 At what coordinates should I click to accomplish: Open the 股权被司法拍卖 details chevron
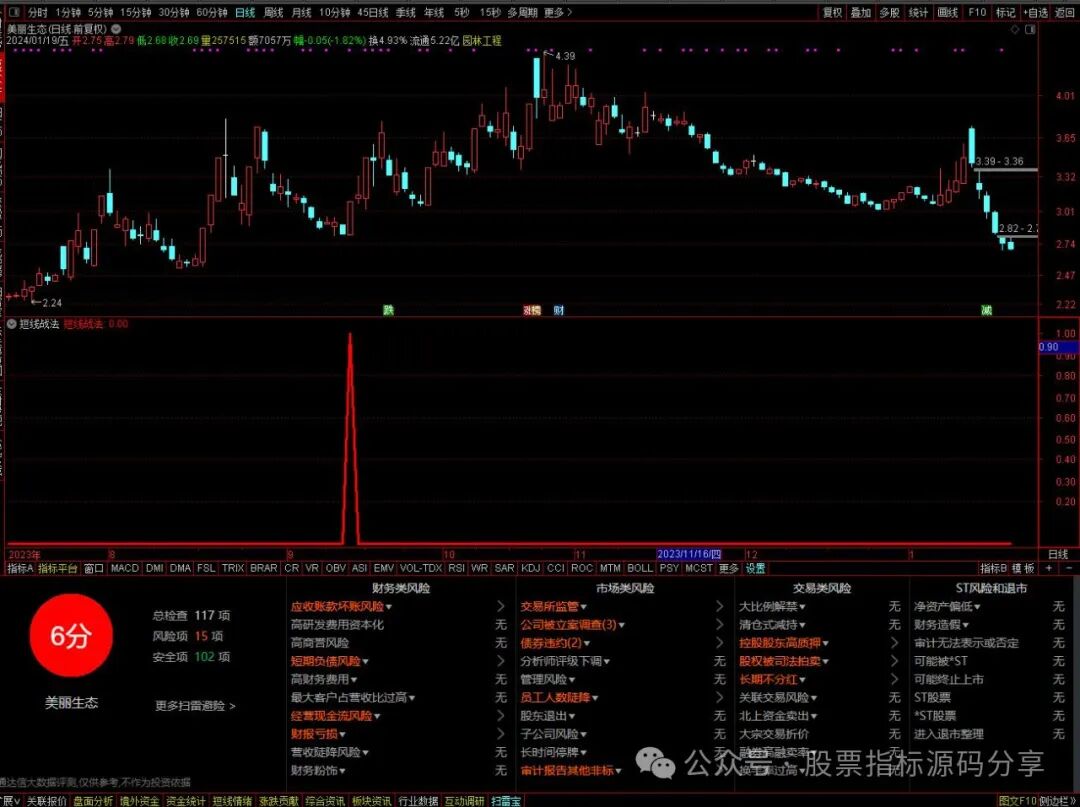click(x=894, y=661)
